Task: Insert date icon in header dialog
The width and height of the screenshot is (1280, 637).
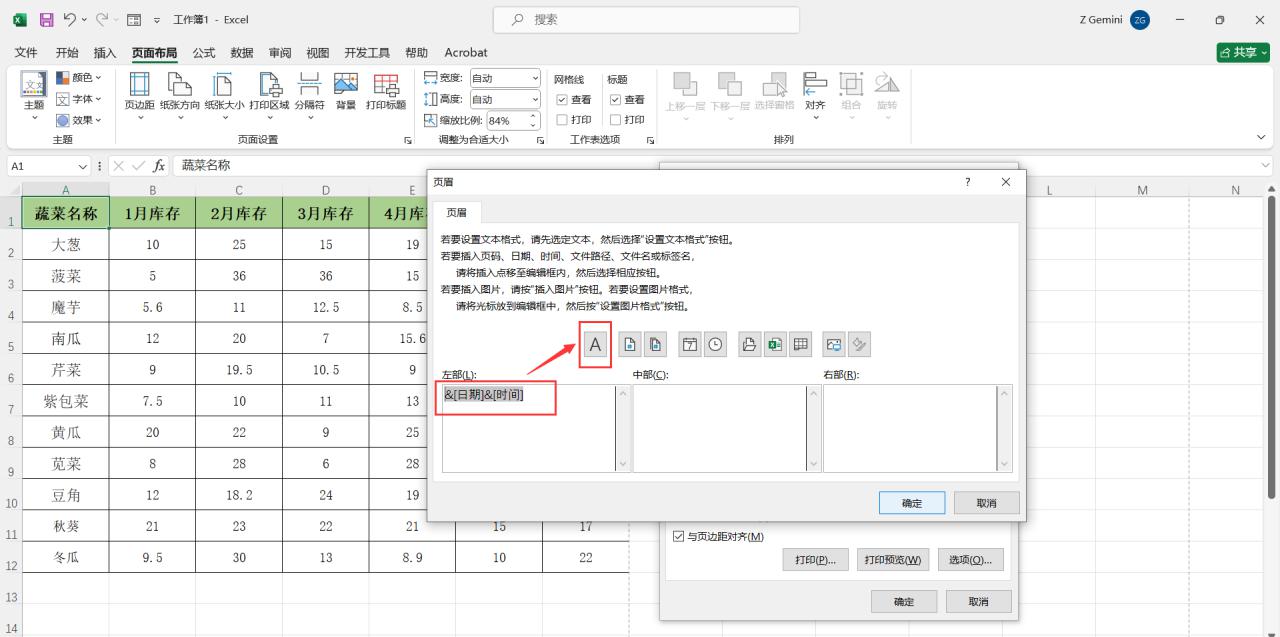Action: click(x=690, y=344)
